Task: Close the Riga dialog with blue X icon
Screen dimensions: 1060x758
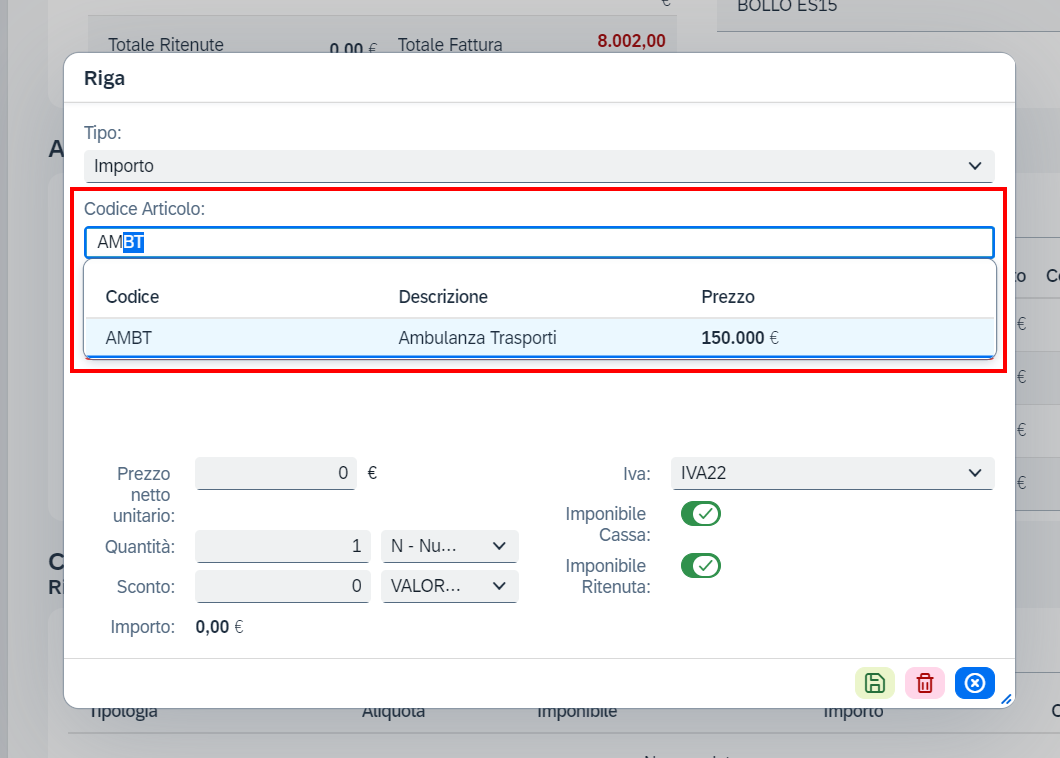Action: 975,683
